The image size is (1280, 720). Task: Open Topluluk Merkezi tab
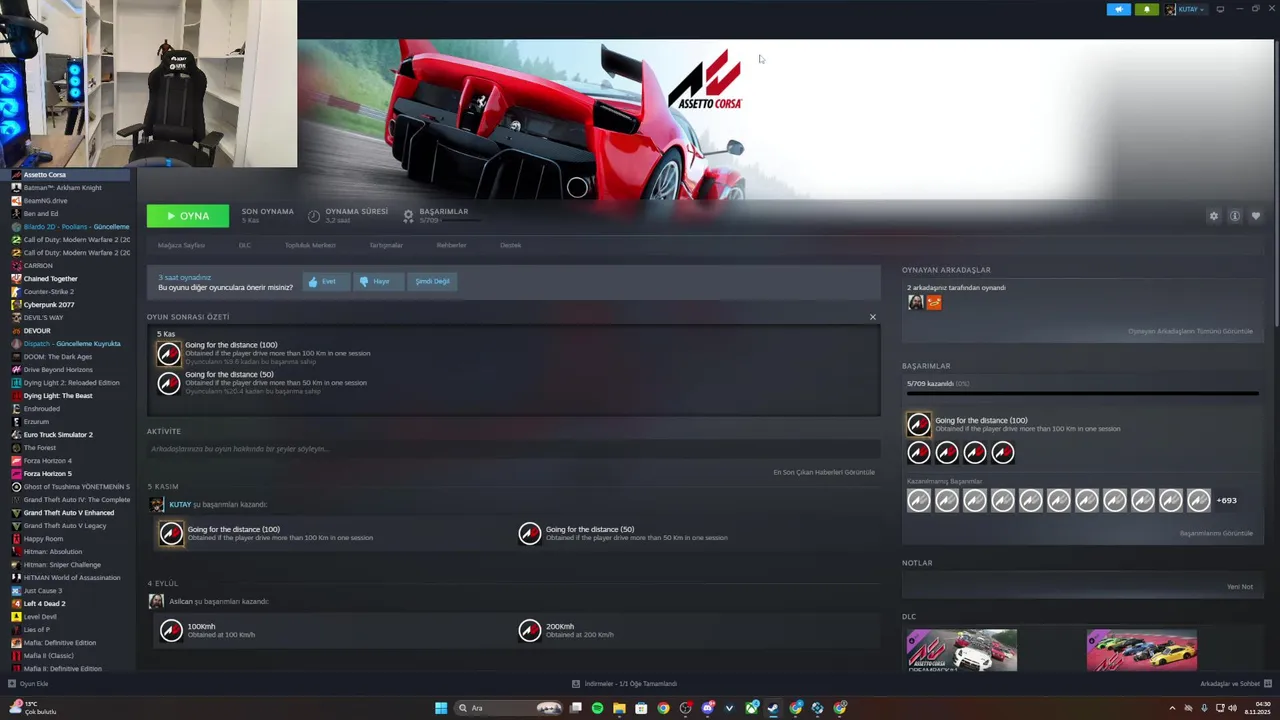(x=310, y=245)
